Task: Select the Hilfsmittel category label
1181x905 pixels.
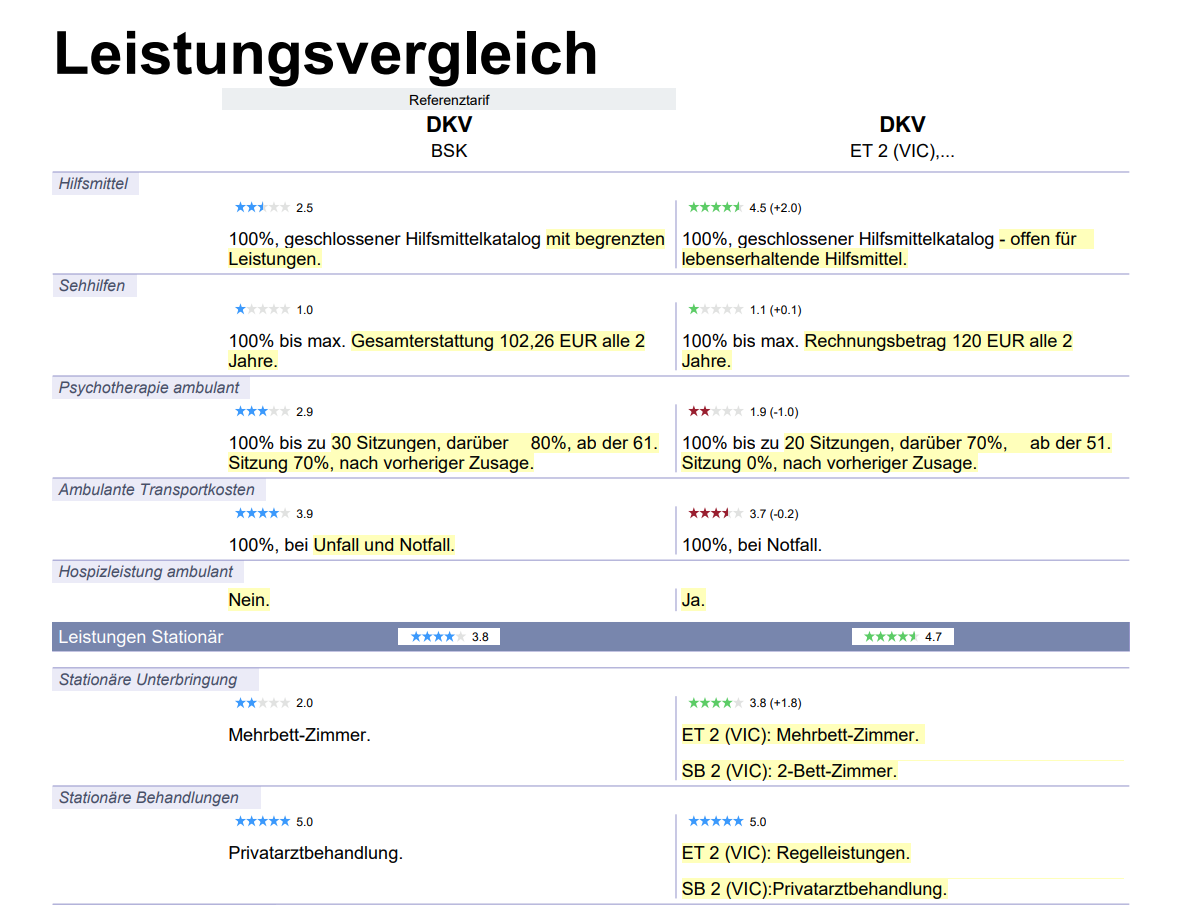Action: pyautogui.click(x=93, y=184)
